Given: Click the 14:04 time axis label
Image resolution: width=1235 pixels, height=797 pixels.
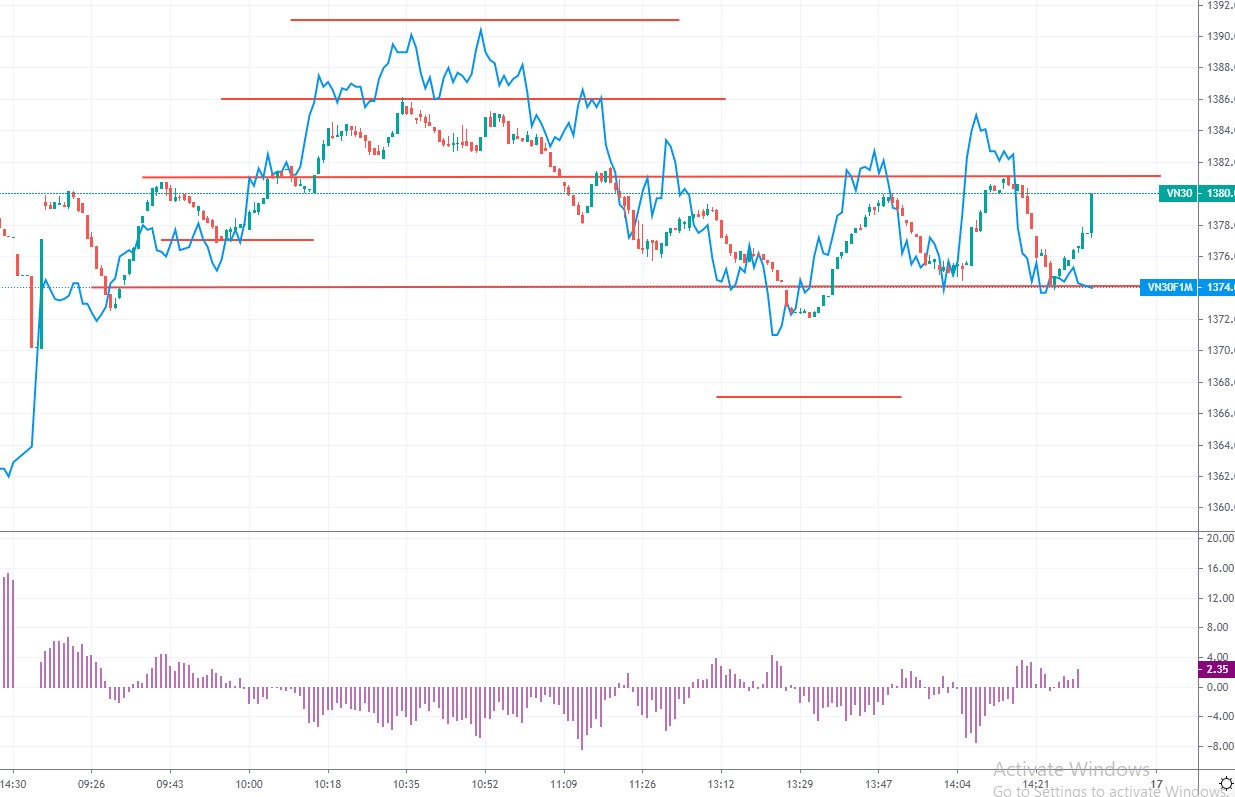Looking at the screenshot, I should 957,784.
